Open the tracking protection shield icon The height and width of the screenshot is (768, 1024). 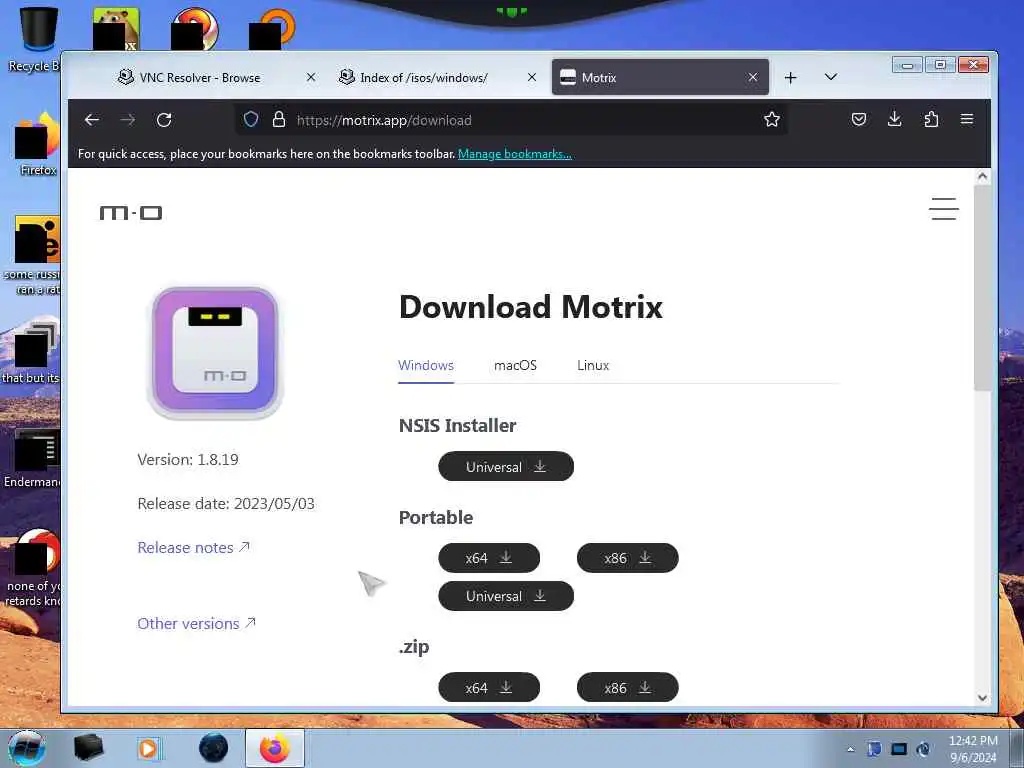click(251, 120)
